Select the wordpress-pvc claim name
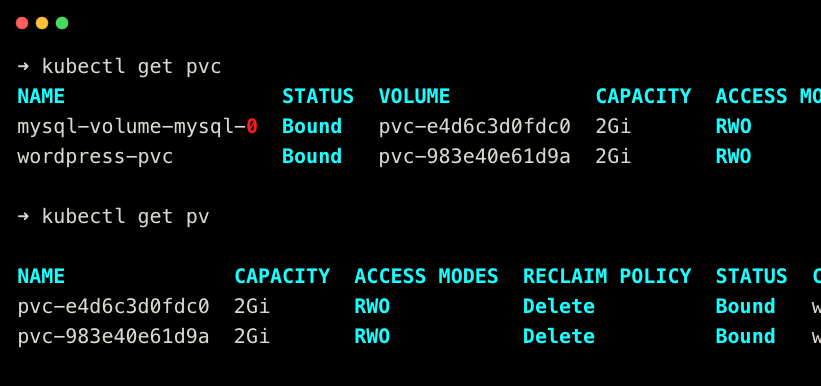 click(95, 157)
